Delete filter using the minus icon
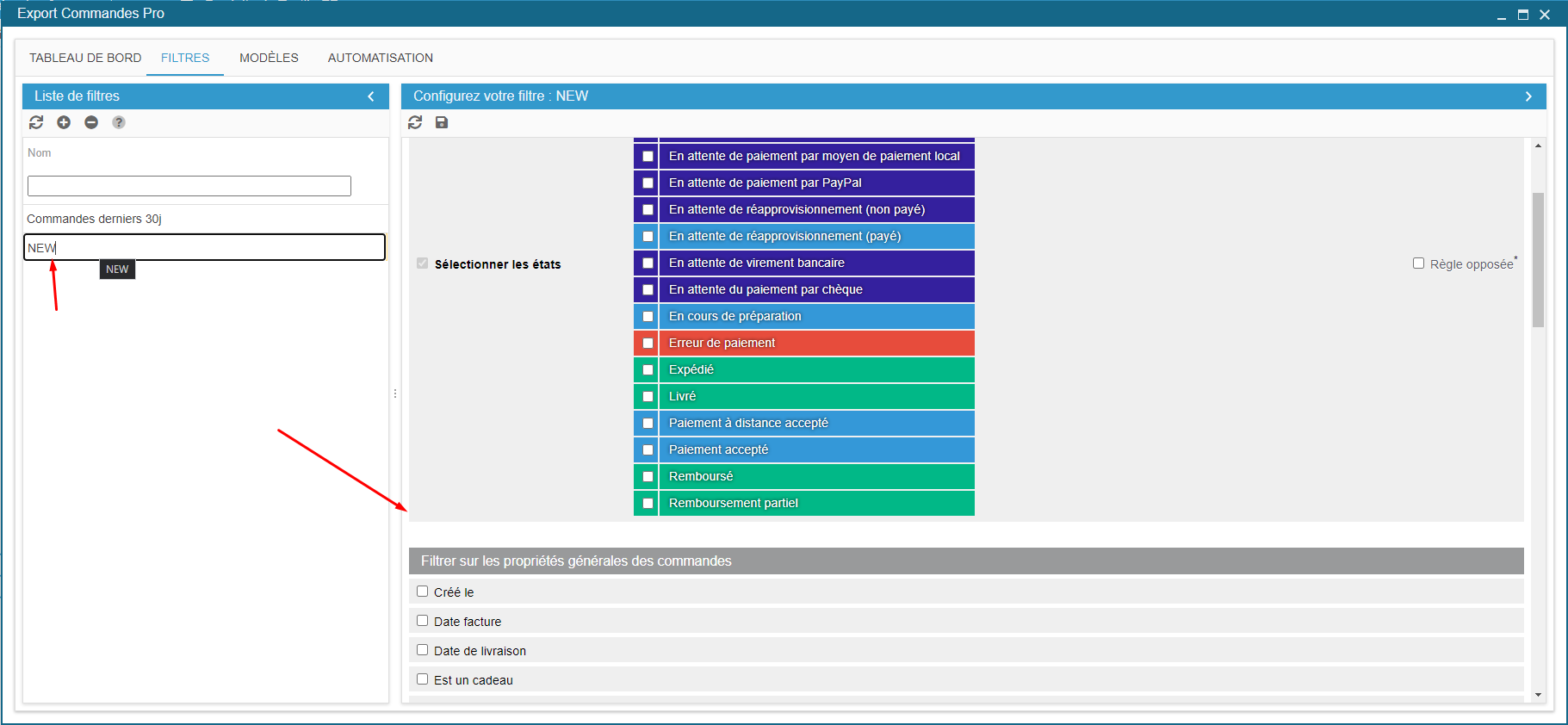1568x725 pixels. (91, 122)
